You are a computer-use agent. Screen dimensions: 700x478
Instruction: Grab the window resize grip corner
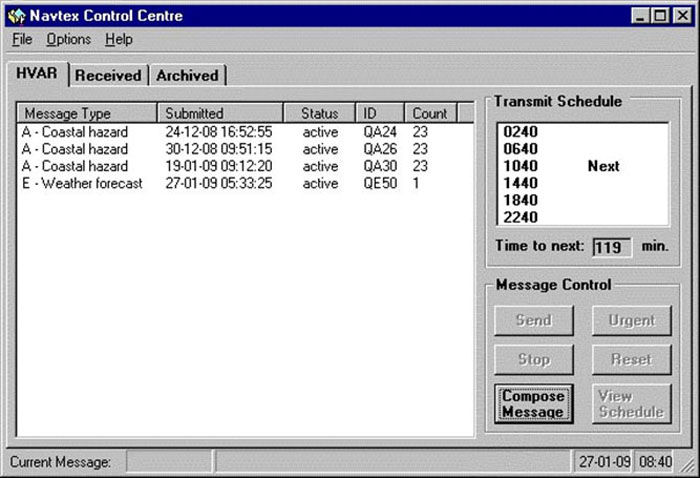pyautogui.click(x=687, y=465)
